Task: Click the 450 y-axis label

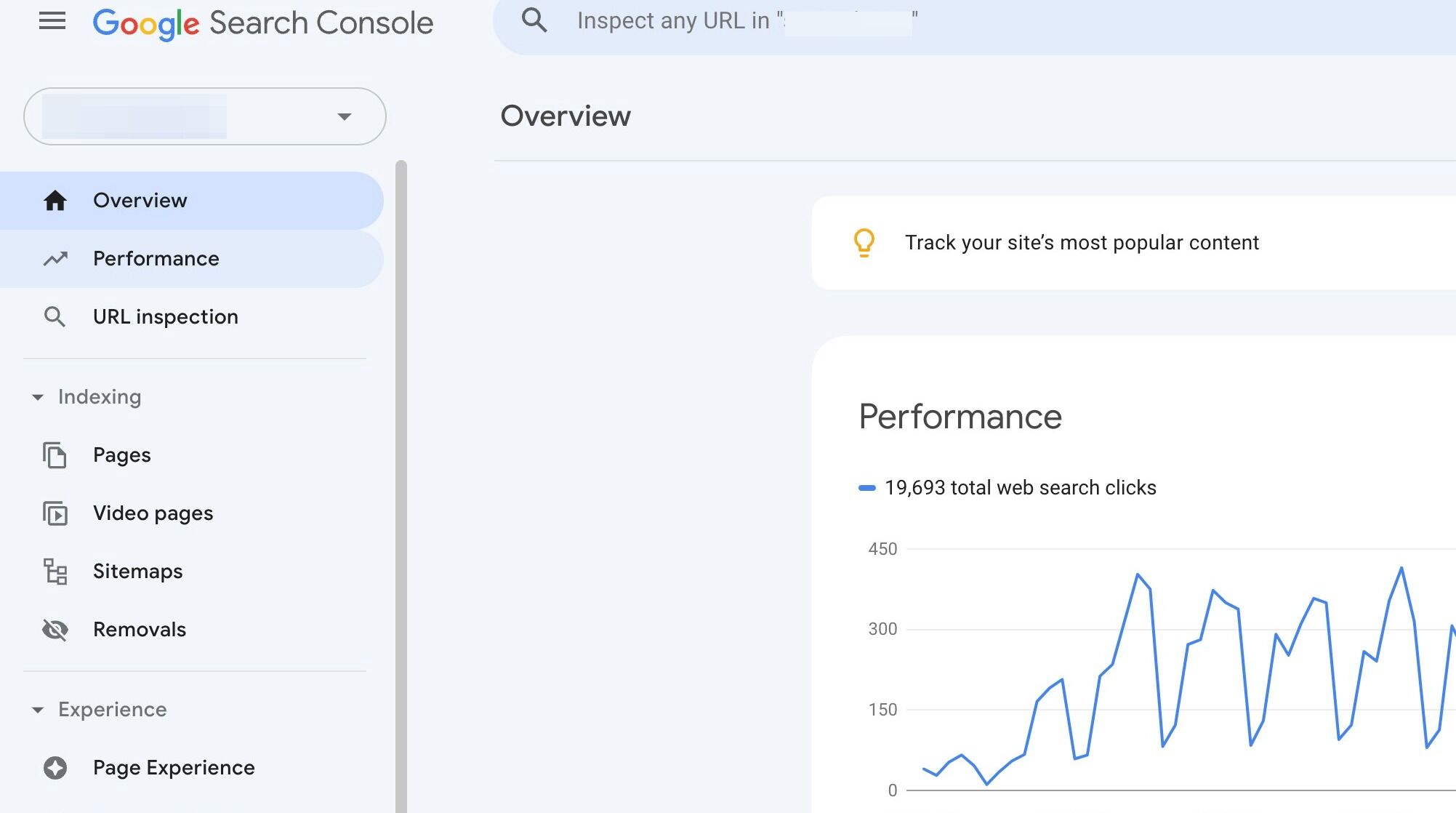Action: (x=882, y=549)
